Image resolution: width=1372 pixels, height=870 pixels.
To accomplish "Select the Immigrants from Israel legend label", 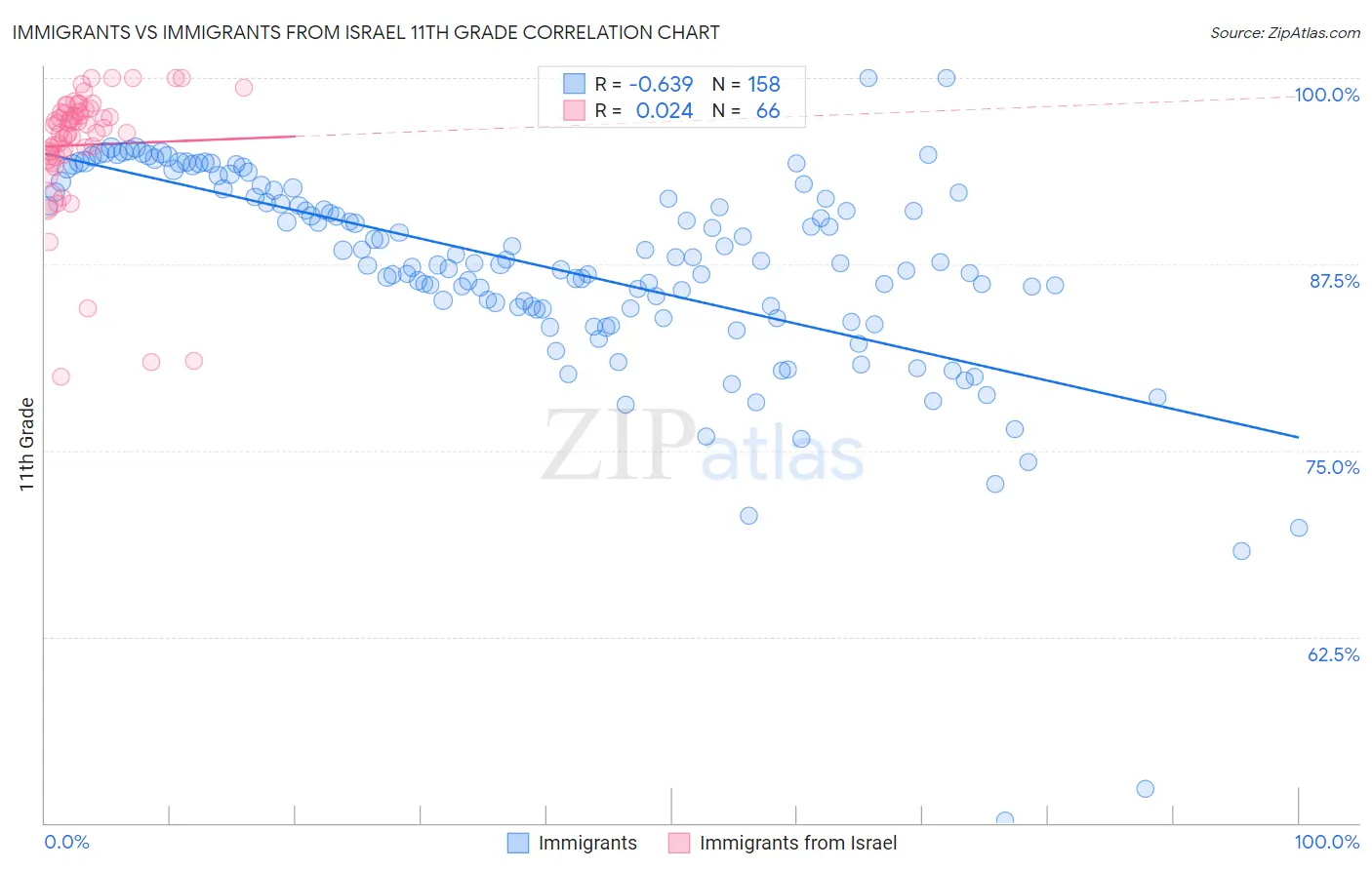I will tap(798, 843).
